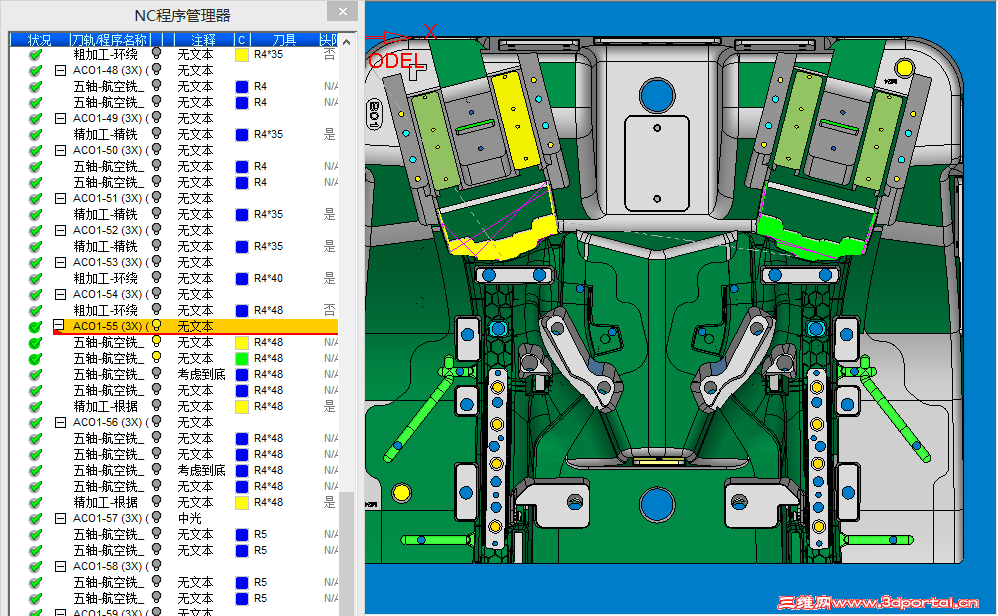Click the 注释 column header
This screenshot has width=998, height=616.
204,40
